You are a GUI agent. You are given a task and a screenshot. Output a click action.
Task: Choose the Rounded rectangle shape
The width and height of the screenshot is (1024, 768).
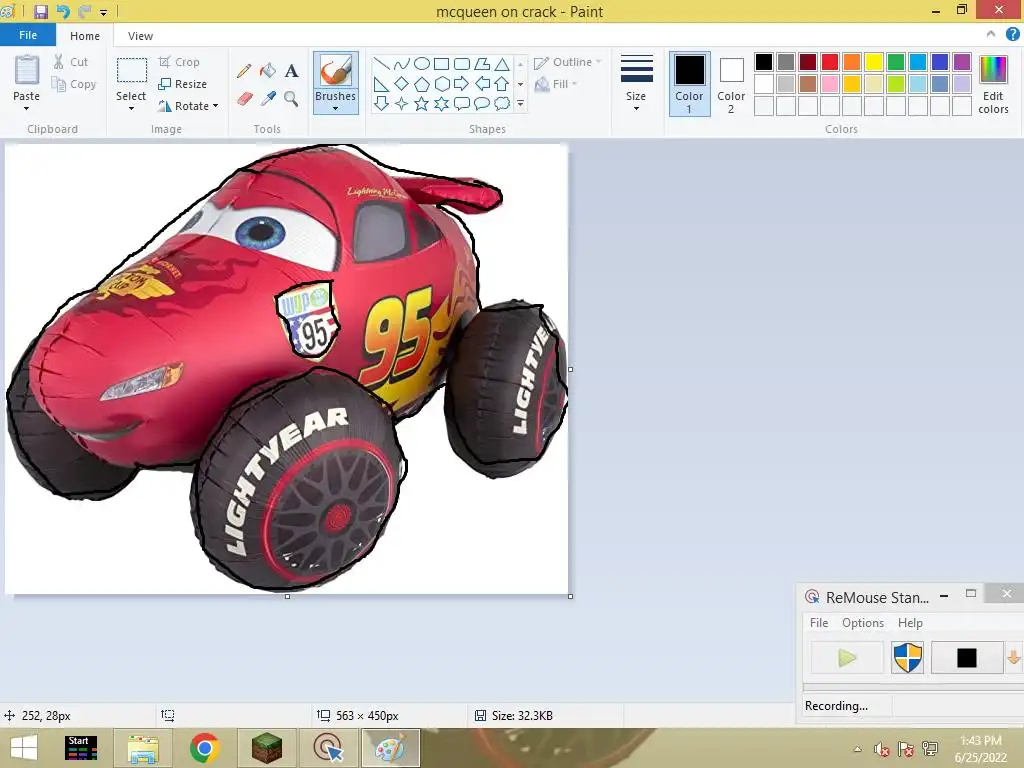(x=462, y=64)
